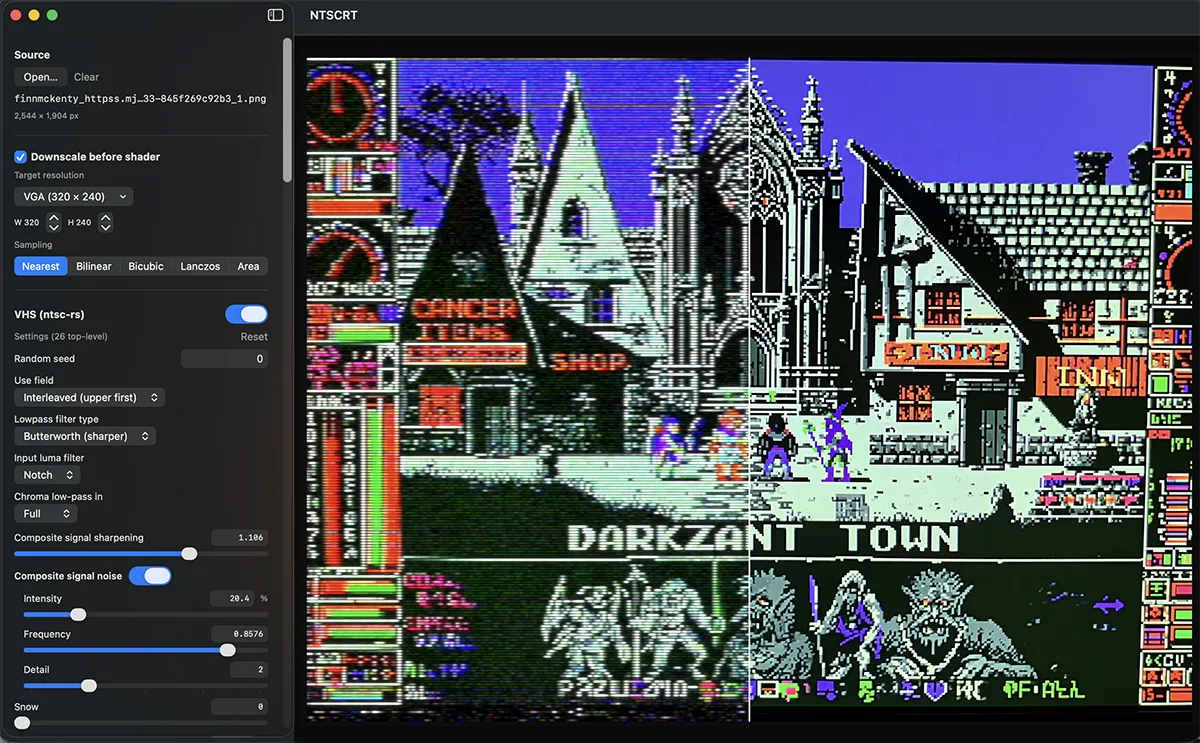
Task: Uncheck Downscale before shader checkbox
Action: click(x=20, y=157)
